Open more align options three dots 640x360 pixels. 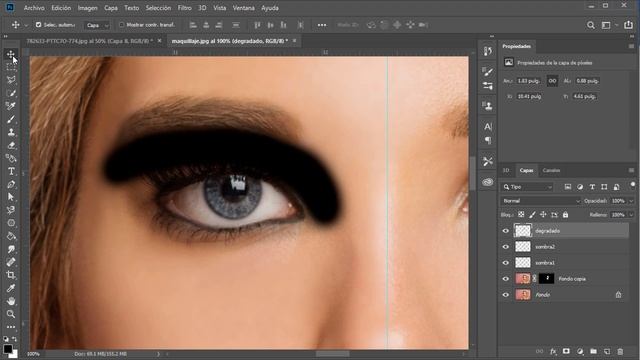click(322, 25)
